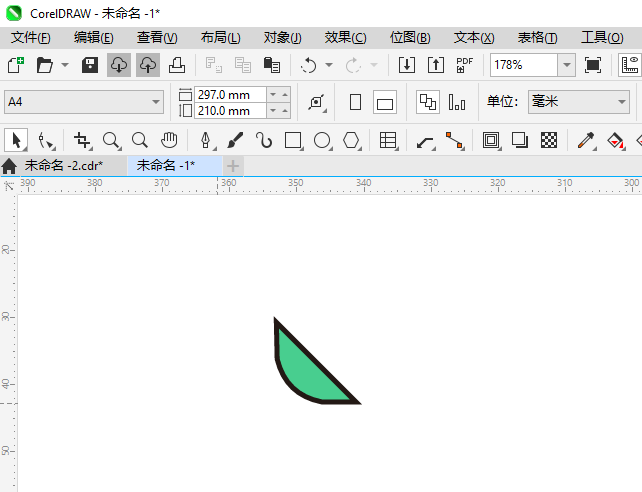The width and height of the screenshot is (642, 492).
Task: Toggle the Current page layout icon
Action: (x=457, y=102)
